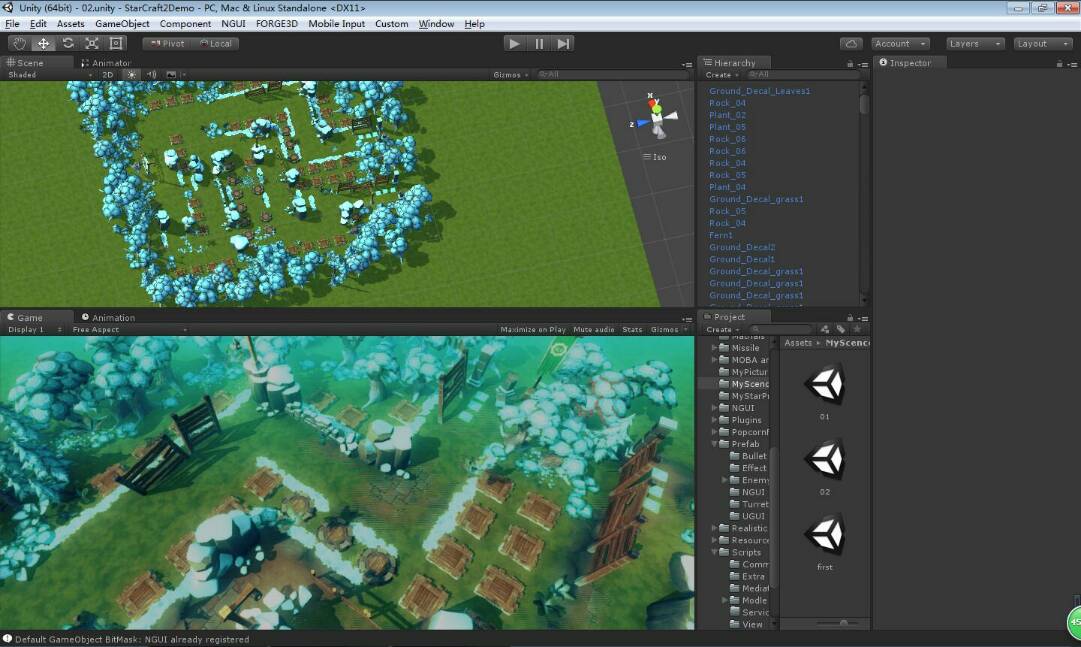Open the Account dropdown
The width and height of the screenshot is (1081, 647).
click(x=900, y=43)
